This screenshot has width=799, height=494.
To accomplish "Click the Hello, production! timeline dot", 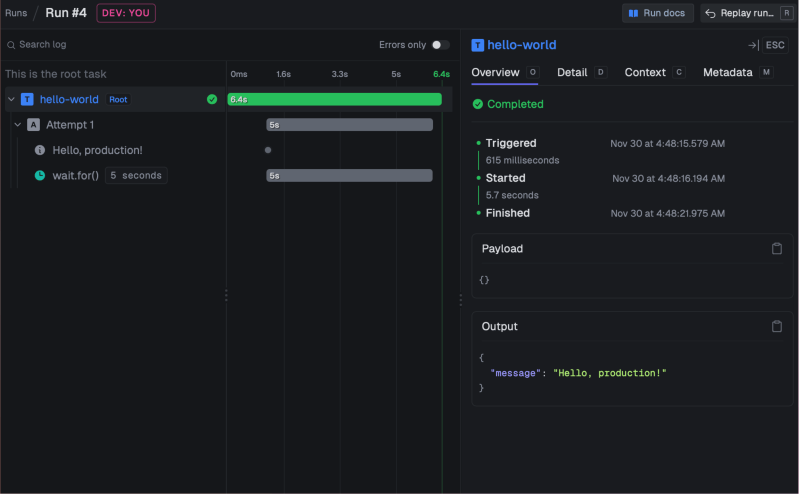I will coord(268,150).
